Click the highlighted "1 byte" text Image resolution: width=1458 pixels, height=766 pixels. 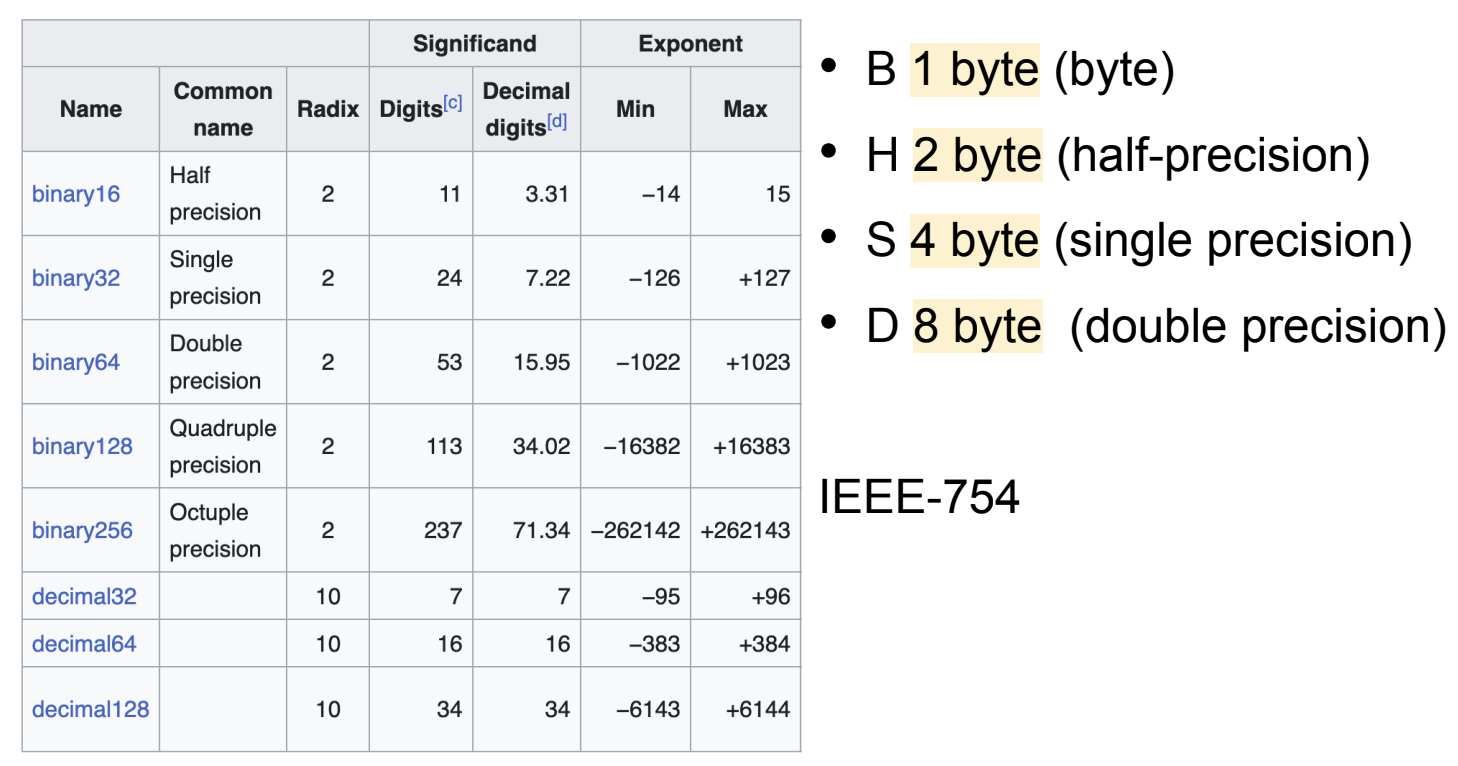[975, 70]
